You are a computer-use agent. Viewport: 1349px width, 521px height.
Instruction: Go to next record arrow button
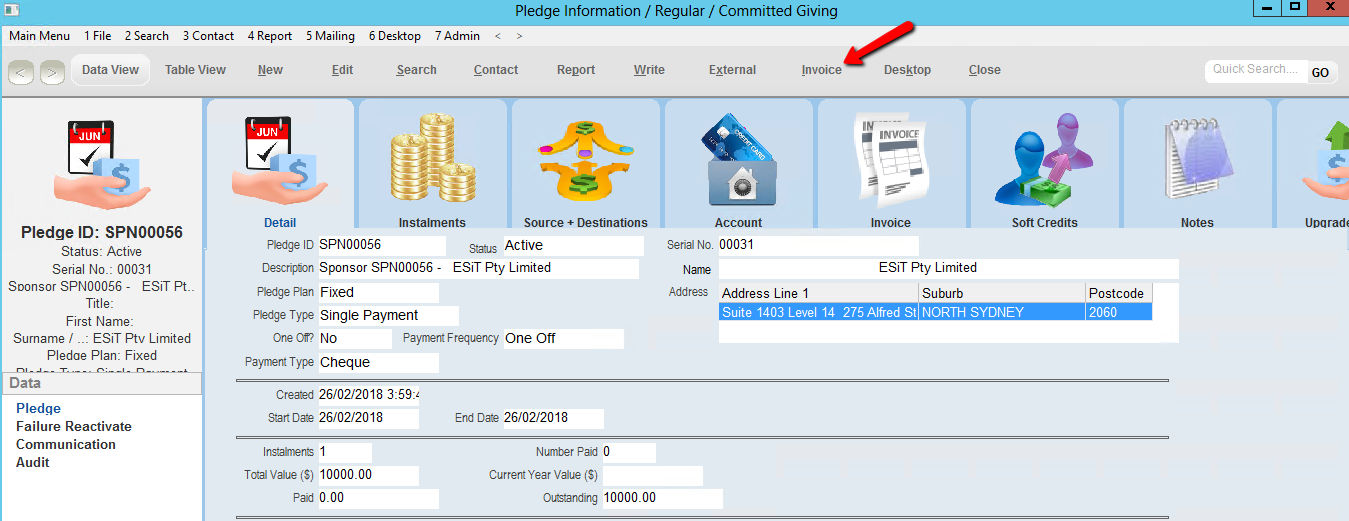[52, 72]
